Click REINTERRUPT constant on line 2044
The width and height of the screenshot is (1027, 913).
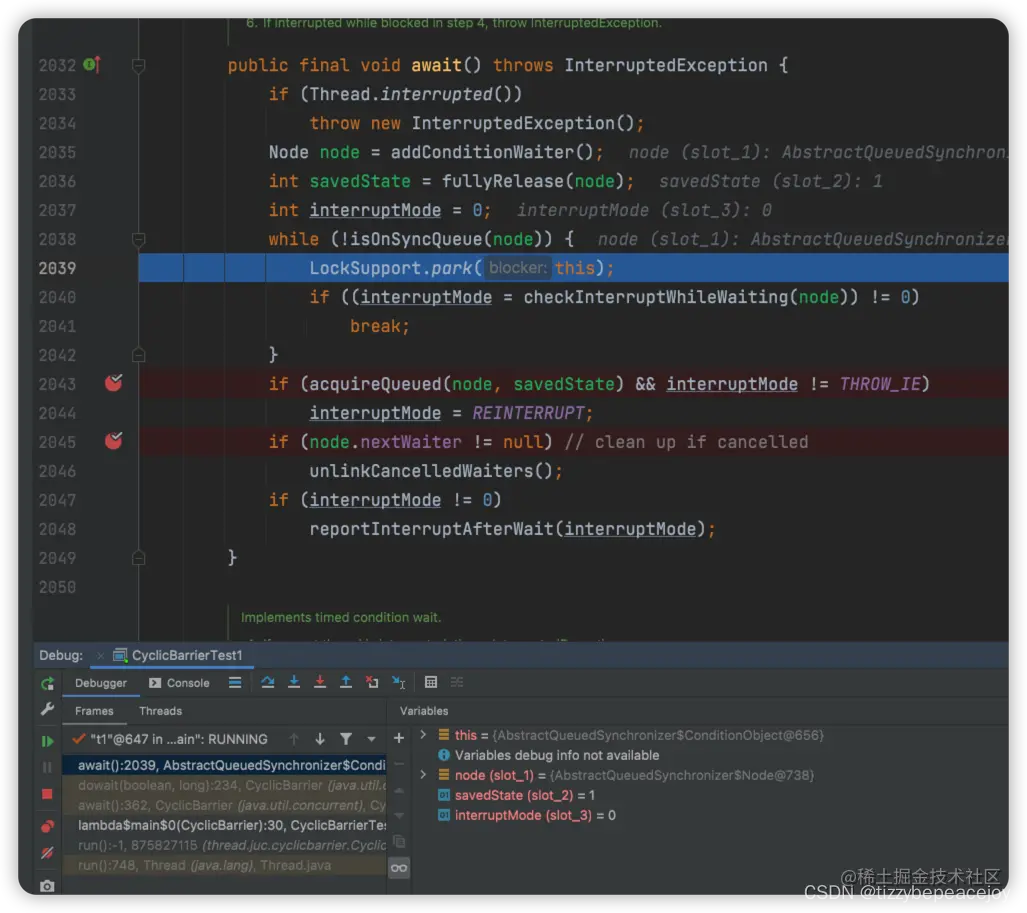tap(528, 413)
